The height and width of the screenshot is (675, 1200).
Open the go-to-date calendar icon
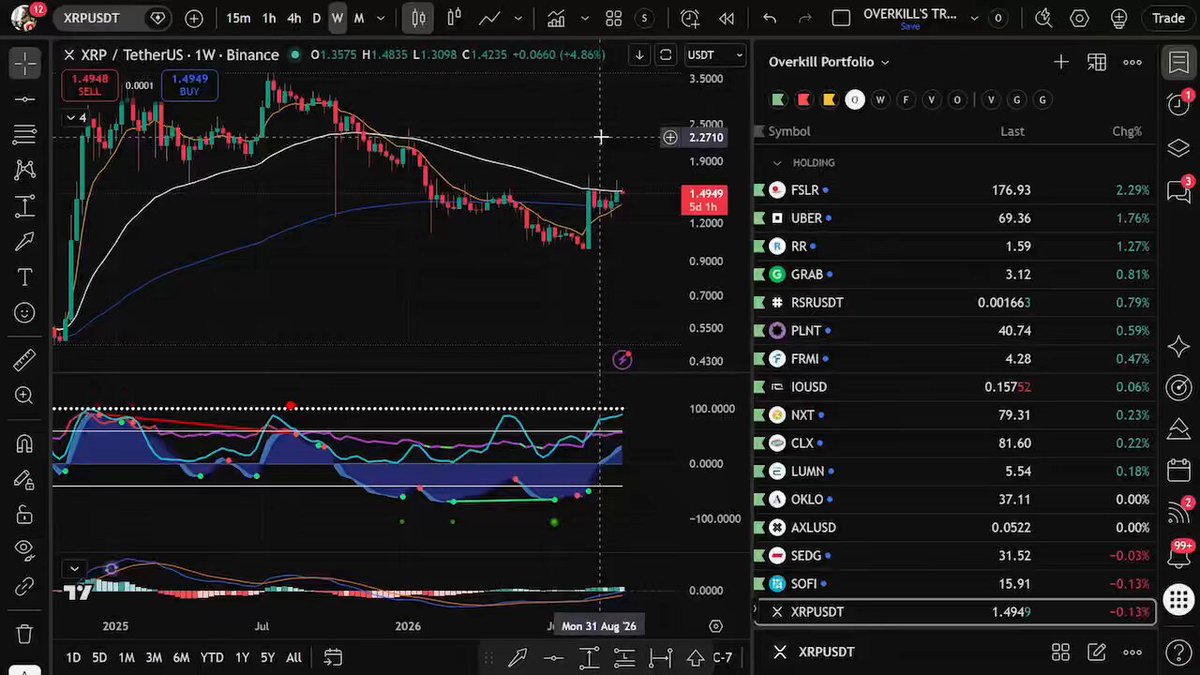point(333,657)
